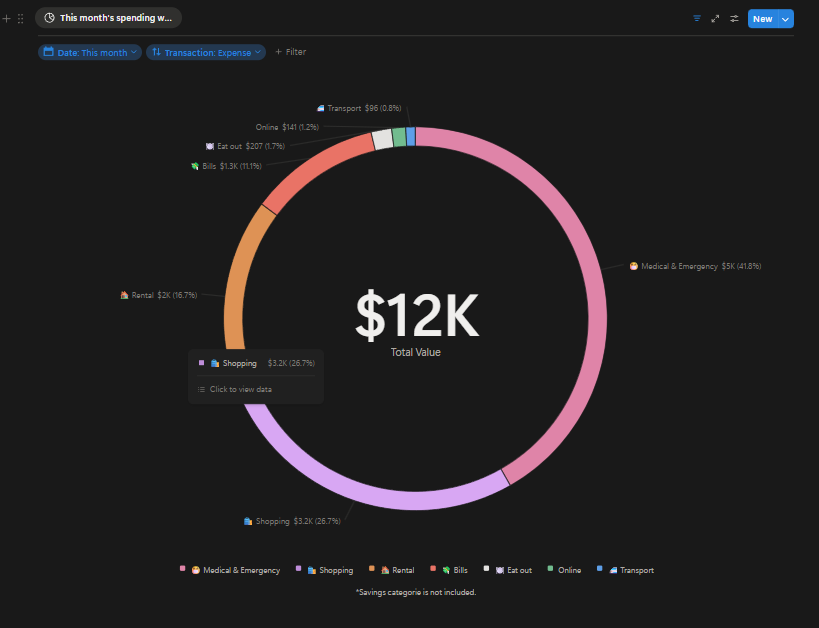Viewport: 819px width, 628px height.
Task: Expand the New button dropdown chevron
Action: pos(786,18)
